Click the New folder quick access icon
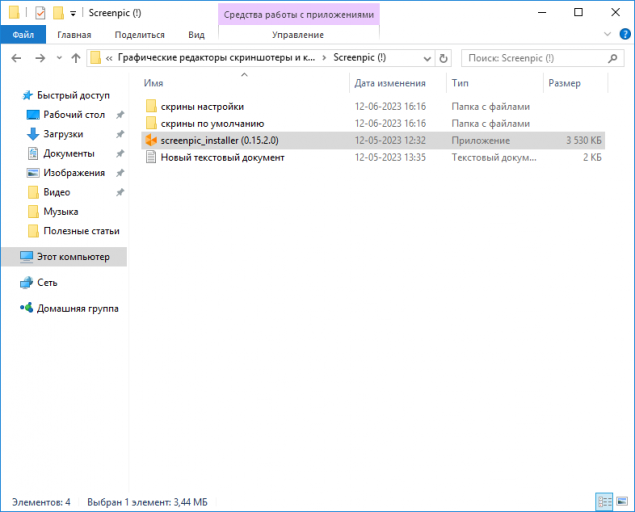Image resolution: width=635 pixels, height=512 pixels. point(58,13)
